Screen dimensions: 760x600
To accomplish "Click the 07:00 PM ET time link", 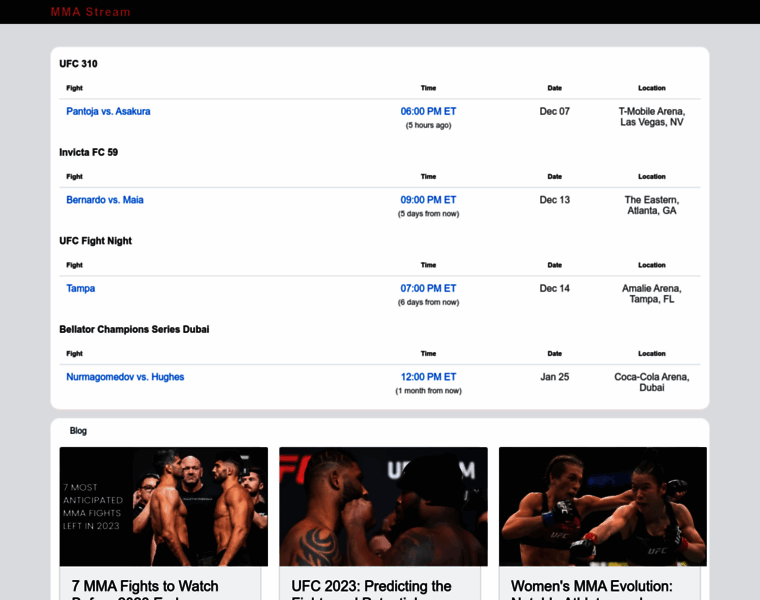I will (428, 288).
